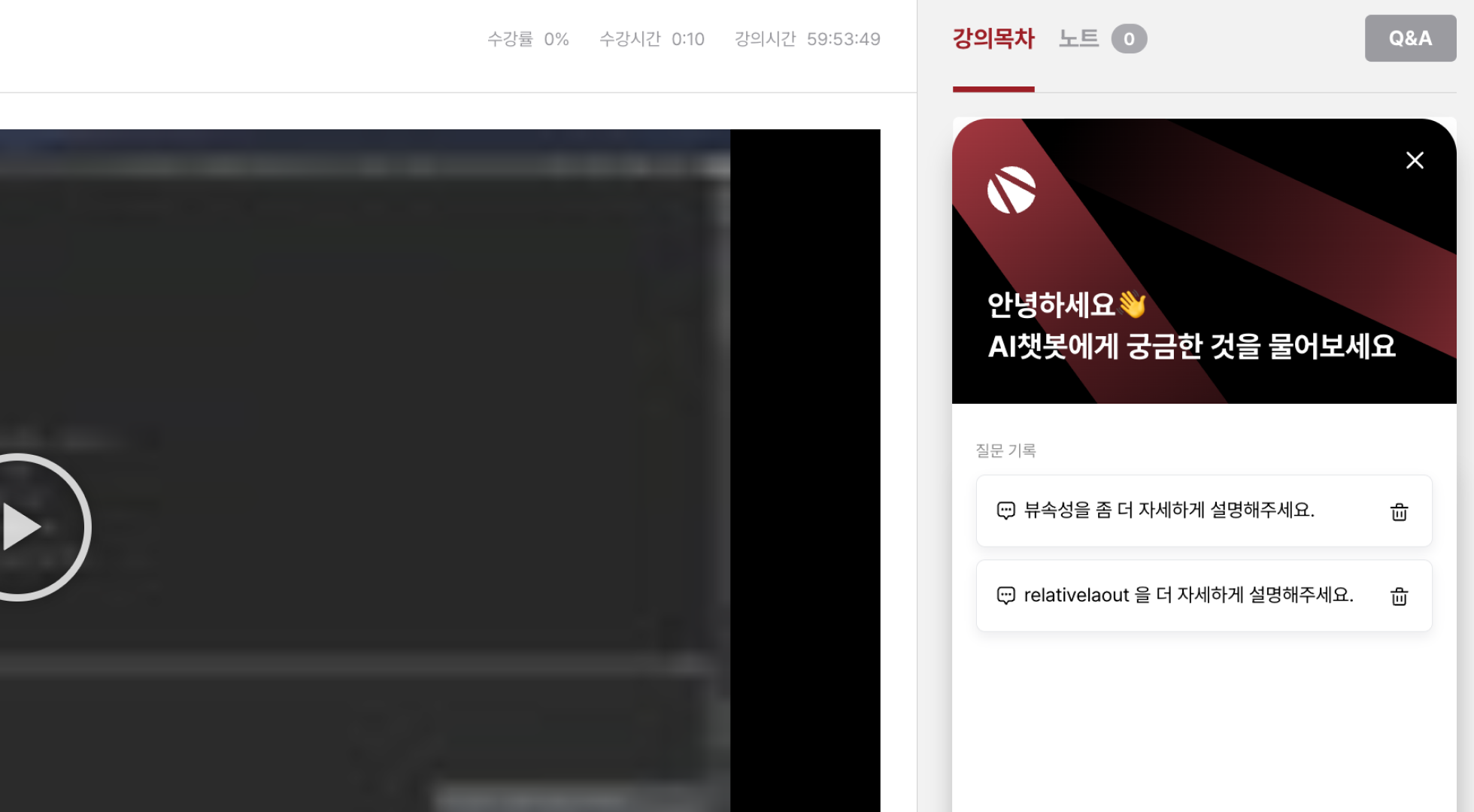Click the 강의시간 59:53:49 text
Viewport: 1474px width, 812px height.
coord(807,39)
